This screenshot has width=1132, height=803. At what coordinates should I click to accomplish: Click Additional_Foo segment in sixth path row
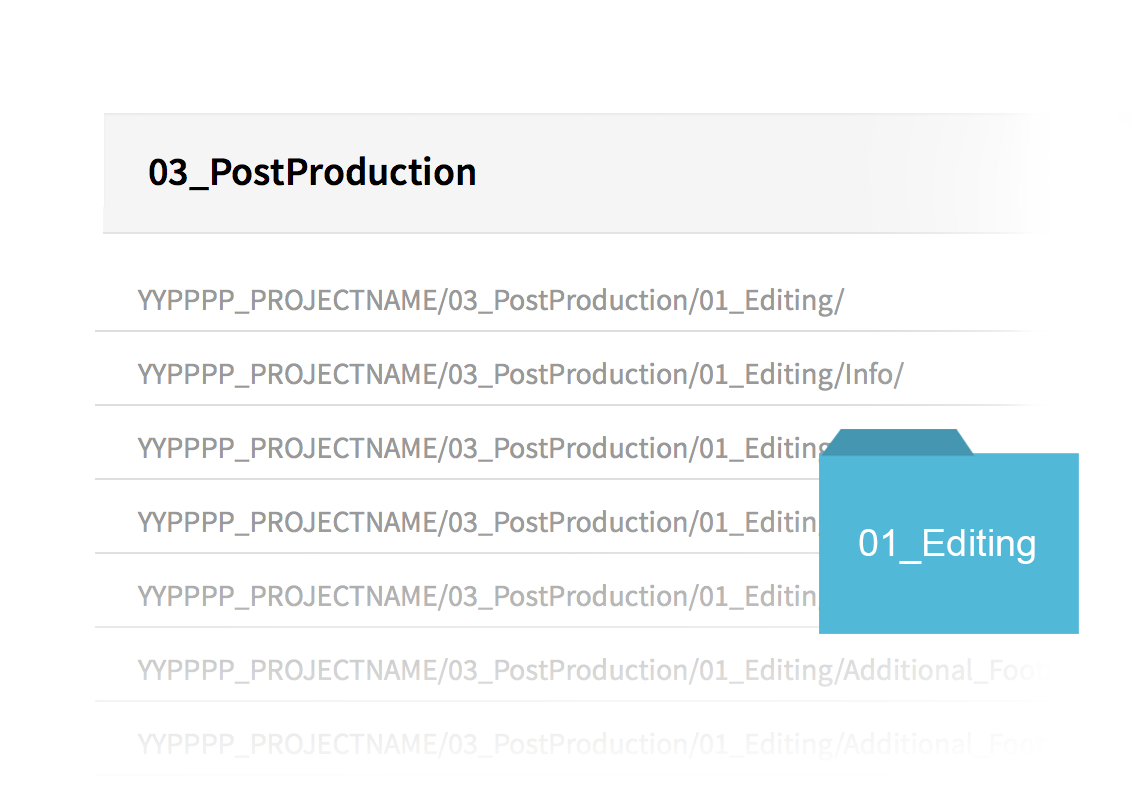[x=939, y=671]
